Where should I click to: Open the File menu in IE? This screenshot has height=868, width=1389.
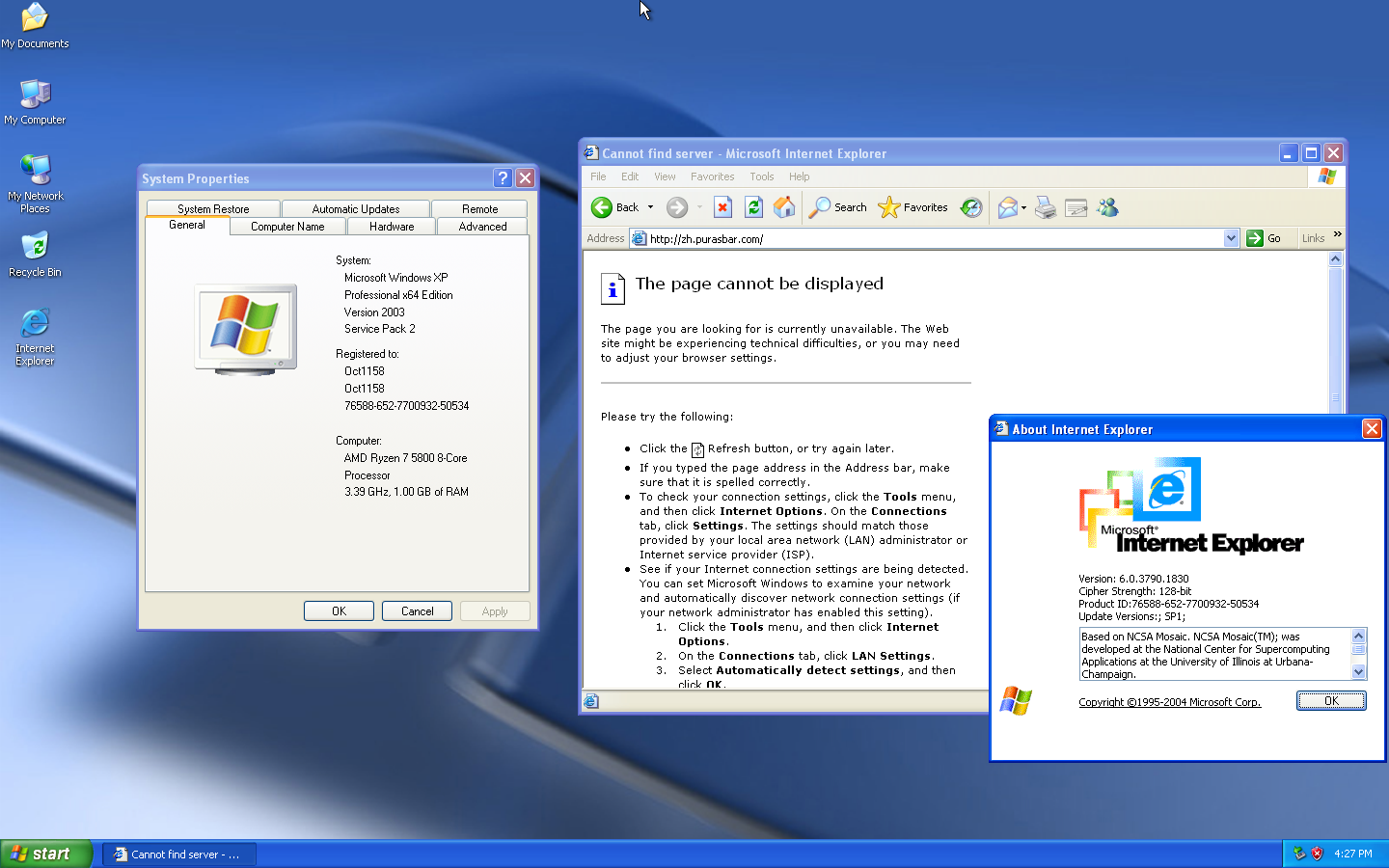(598, 176)
